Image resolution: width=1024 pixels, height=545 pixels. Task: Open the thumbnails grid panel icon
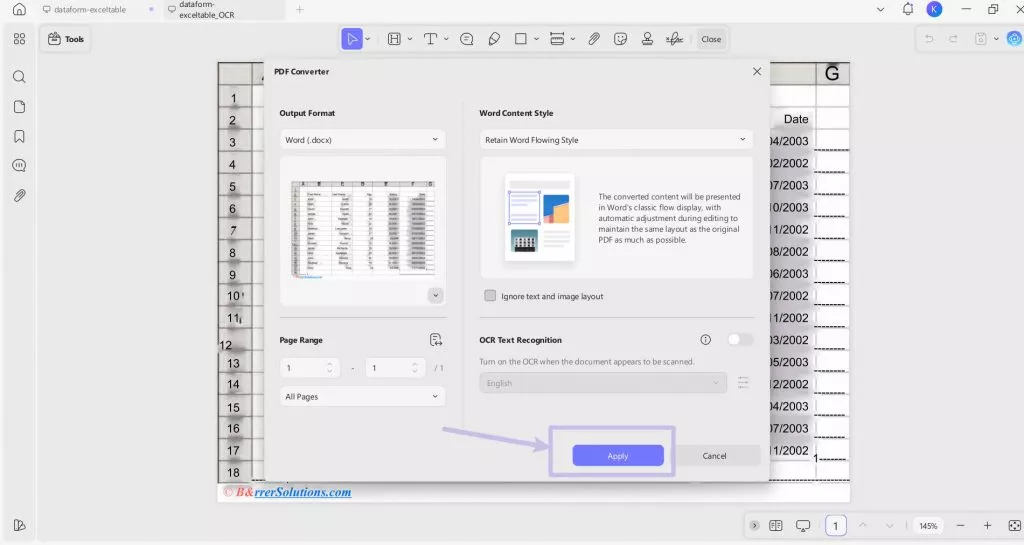pyautogui.click(x=20, y=39)
